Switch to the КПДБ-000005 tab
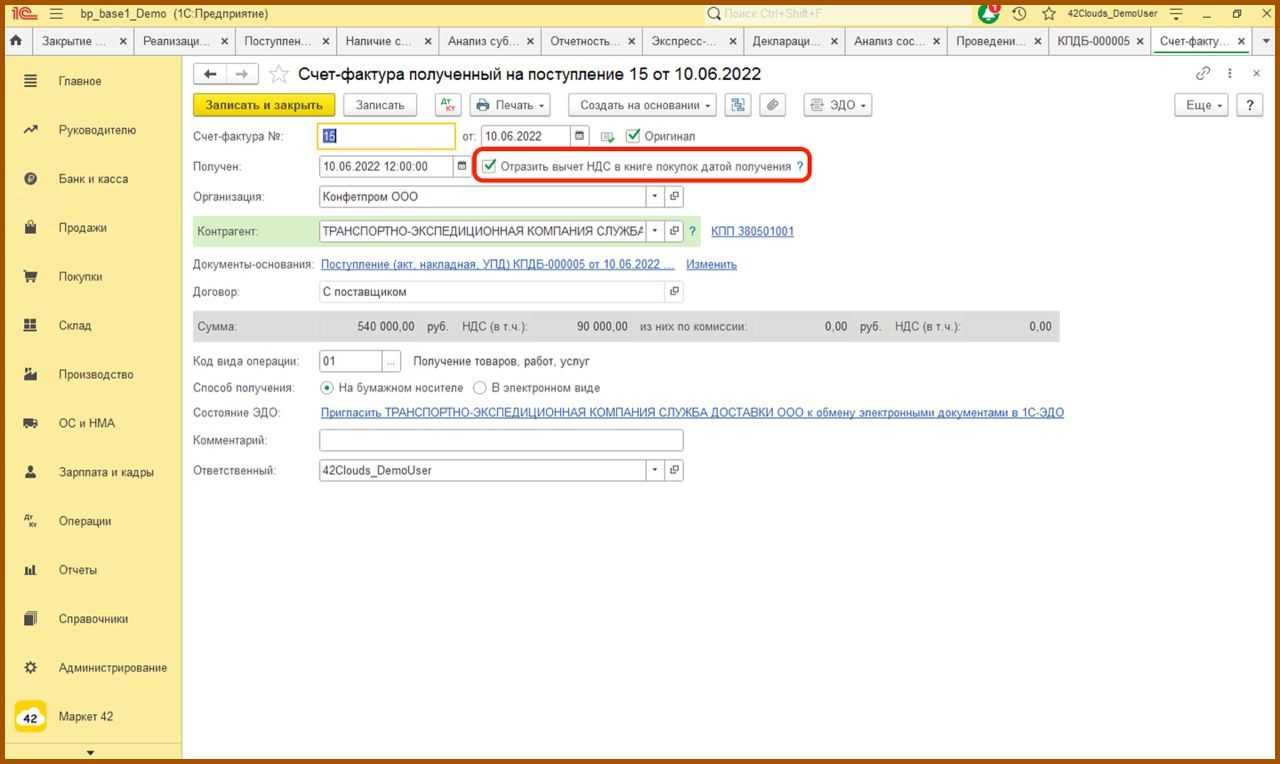This screenshot has width=1280, height=764. (1092, 41)
